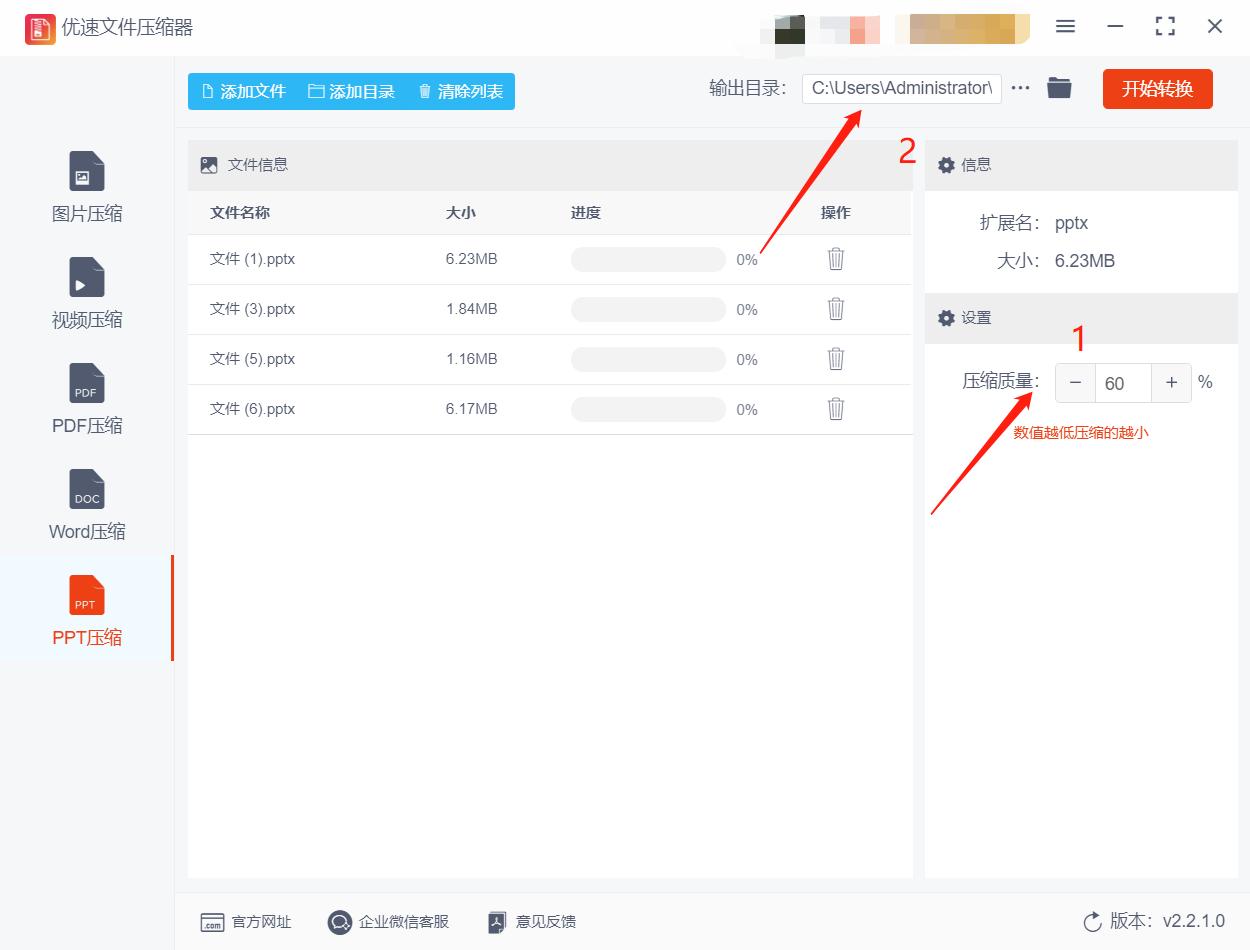Increase compression quality with plus button
This screenshot has width=1250, height=950.
[1171, 382]
